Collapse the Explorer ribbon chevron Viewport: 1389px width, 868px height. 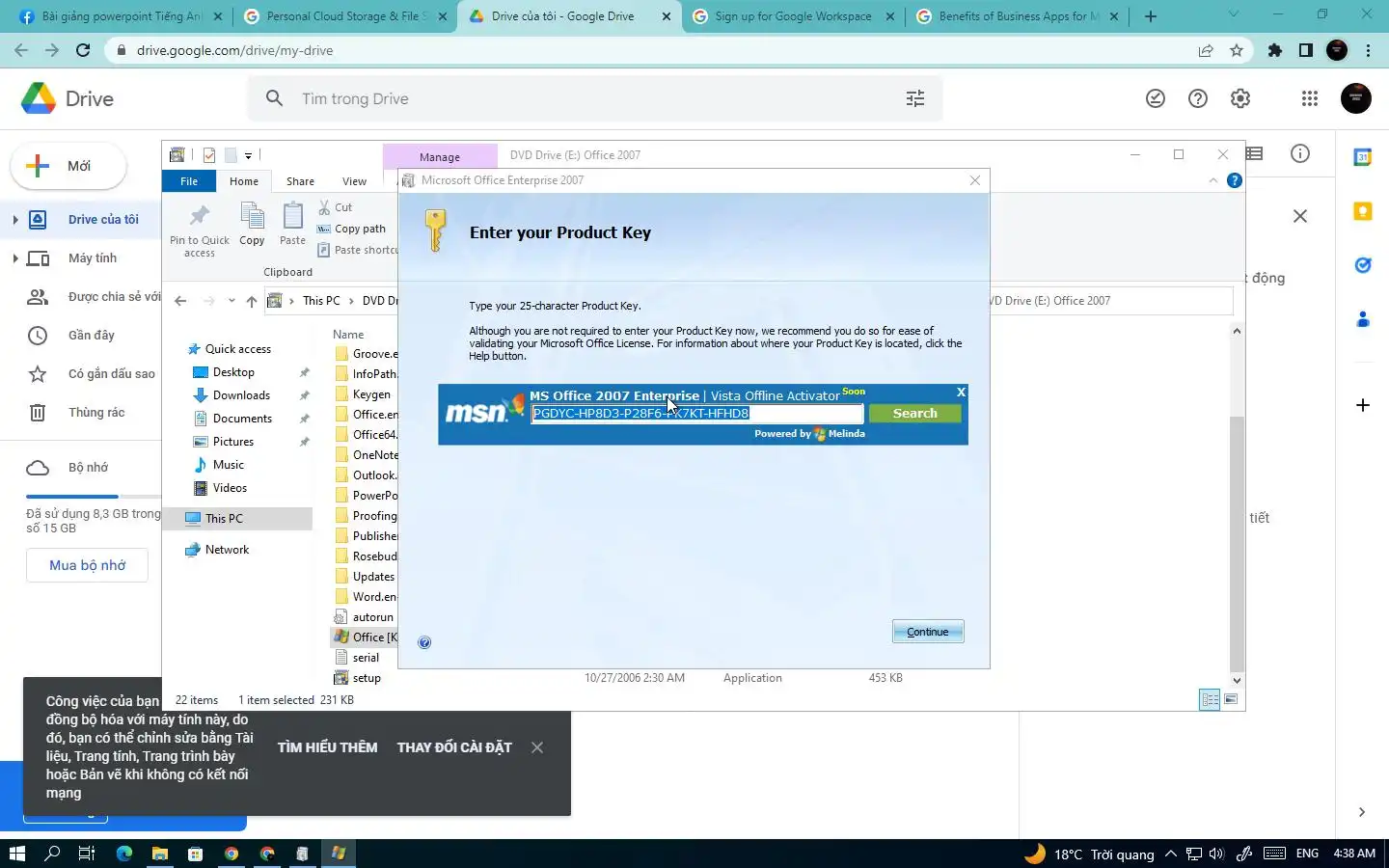[1213, 180]
